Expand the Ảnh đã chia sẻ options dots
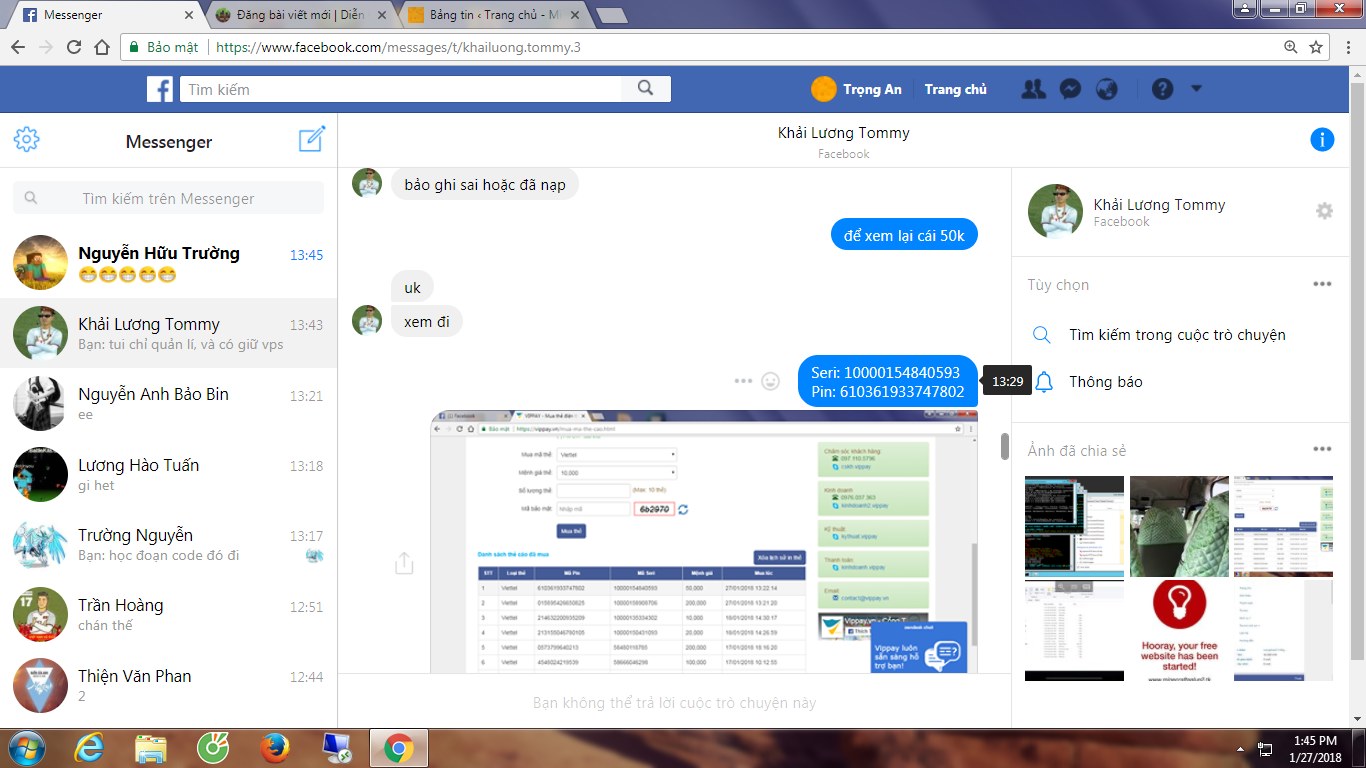This screenshot has height=768, width=1366. pyautogui.click(x=1322, y=450)
